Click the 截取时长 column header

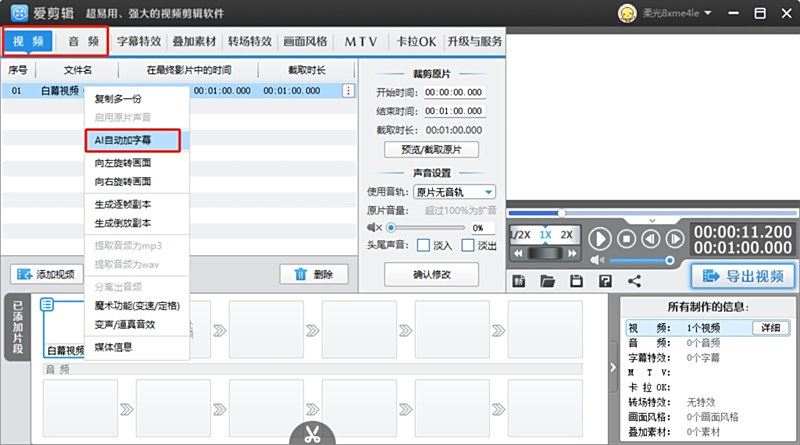click(x=307, y=70)
